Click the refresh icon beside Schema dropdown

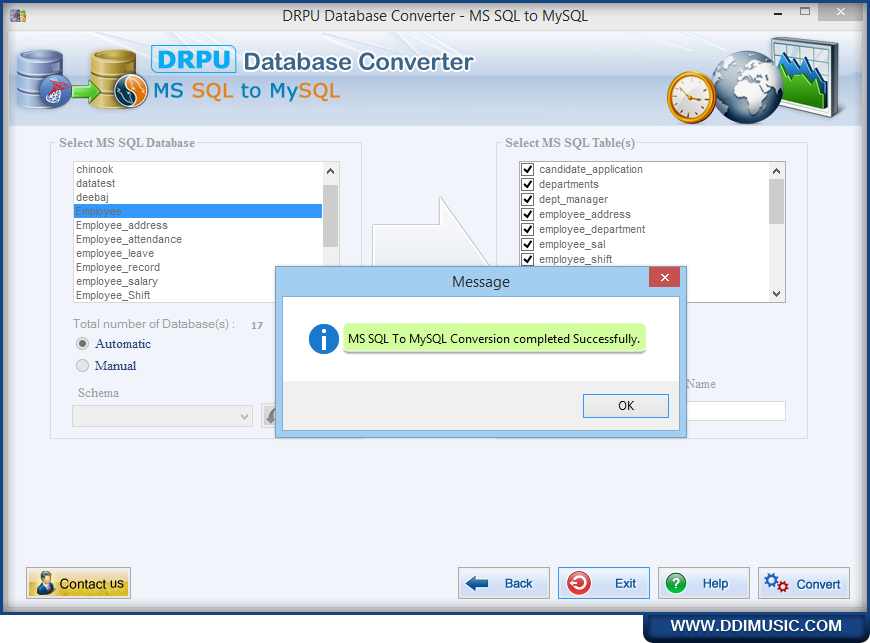click(269, 416)
